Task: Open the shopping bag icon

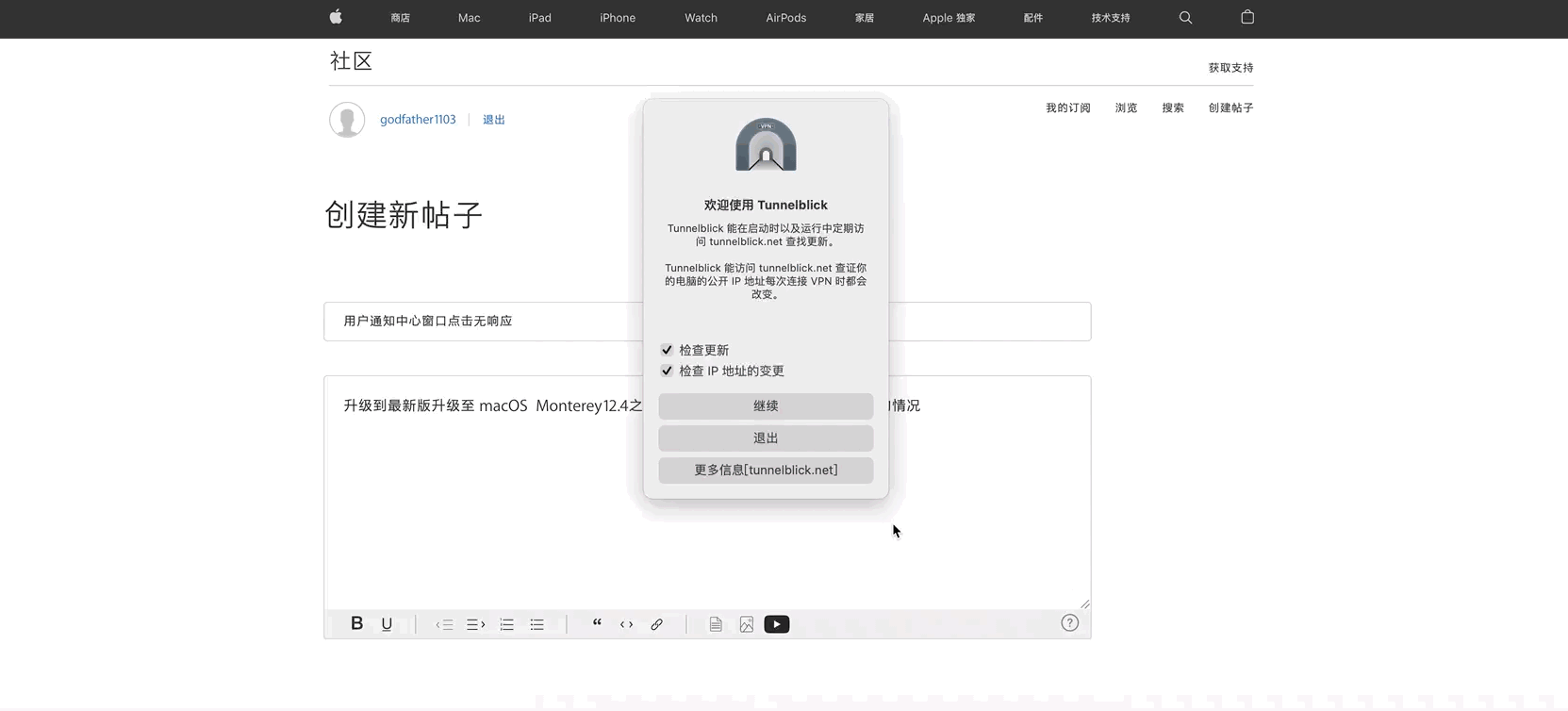Action: point(1247,17)
